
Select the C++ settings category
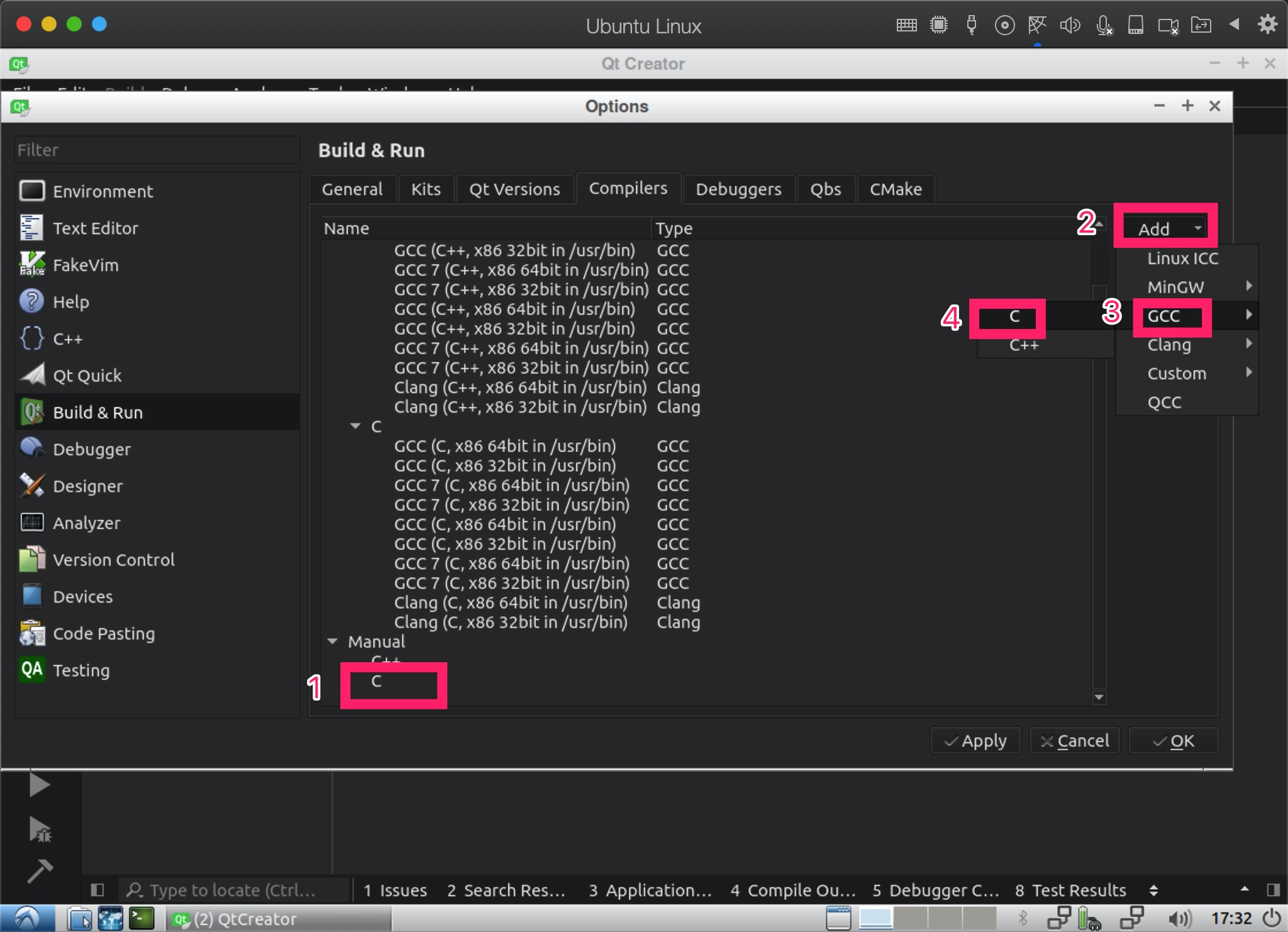(157, 338)
